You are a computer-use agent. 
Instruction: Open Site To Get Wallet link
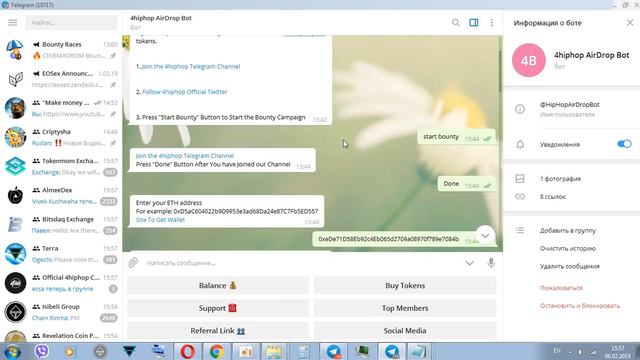coord(160,220)
